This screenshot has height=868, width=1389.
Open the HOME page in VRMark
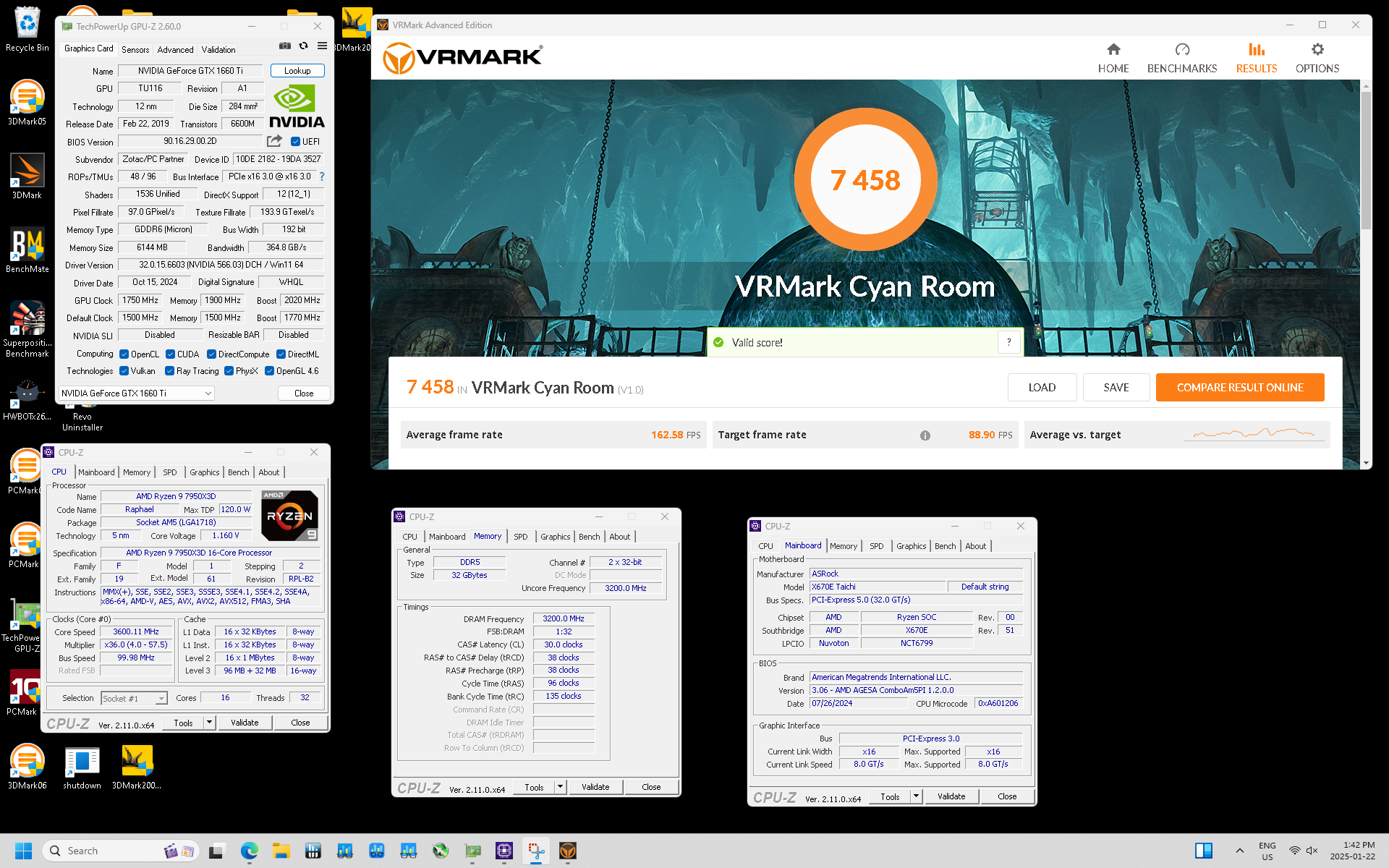point(1113,58)
